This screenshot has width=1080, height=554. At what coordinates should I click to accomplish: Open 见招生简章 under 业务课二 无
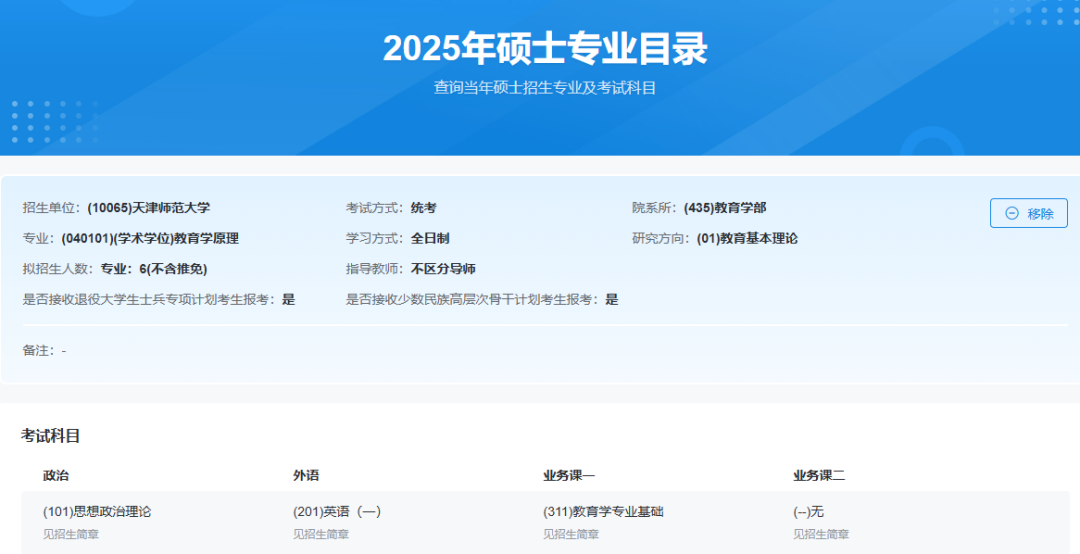click(821, 534)
